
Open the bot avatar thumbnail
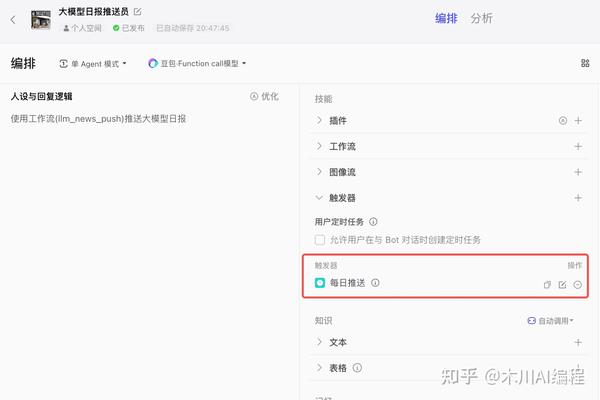tap(41, 20)
